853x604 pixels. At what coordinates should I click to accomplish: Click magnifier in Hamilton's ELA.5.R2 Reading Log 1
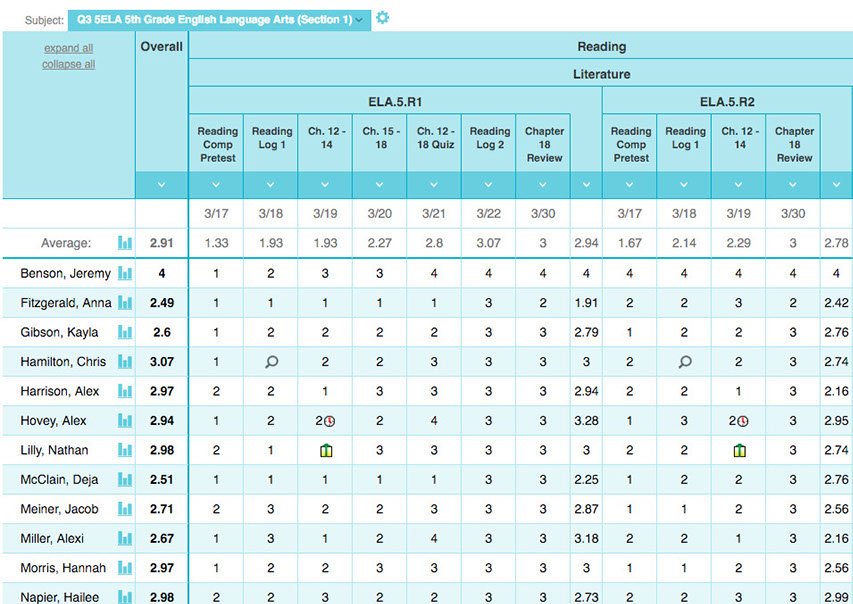pos(685,362)
